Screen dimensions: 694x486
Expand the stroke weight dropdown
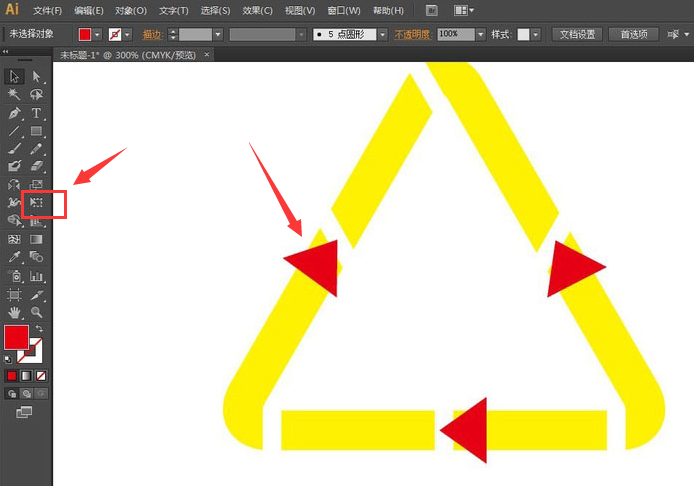218,35
